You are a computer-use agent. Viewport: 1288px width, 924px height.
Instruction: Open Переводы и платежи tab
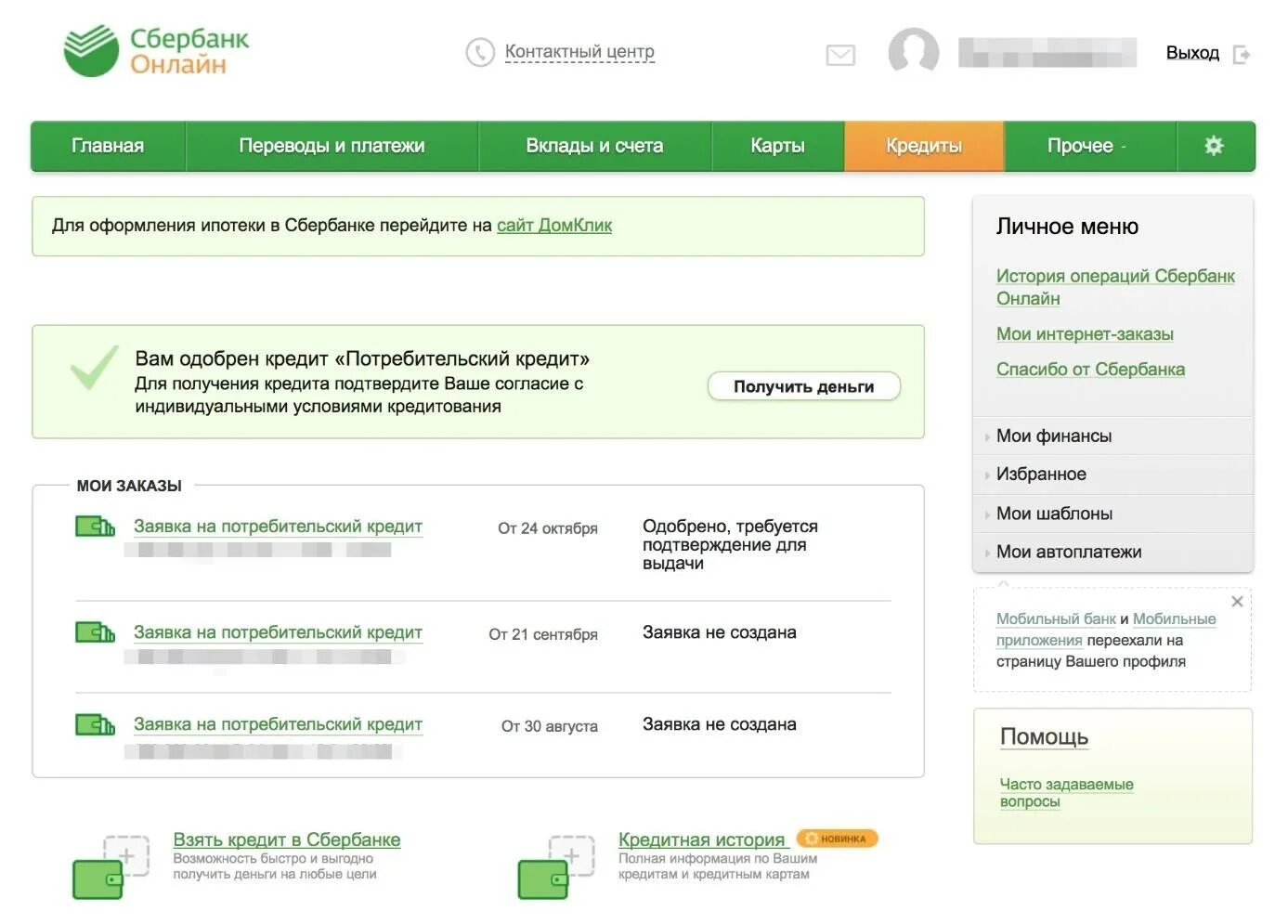click(332, 146)
